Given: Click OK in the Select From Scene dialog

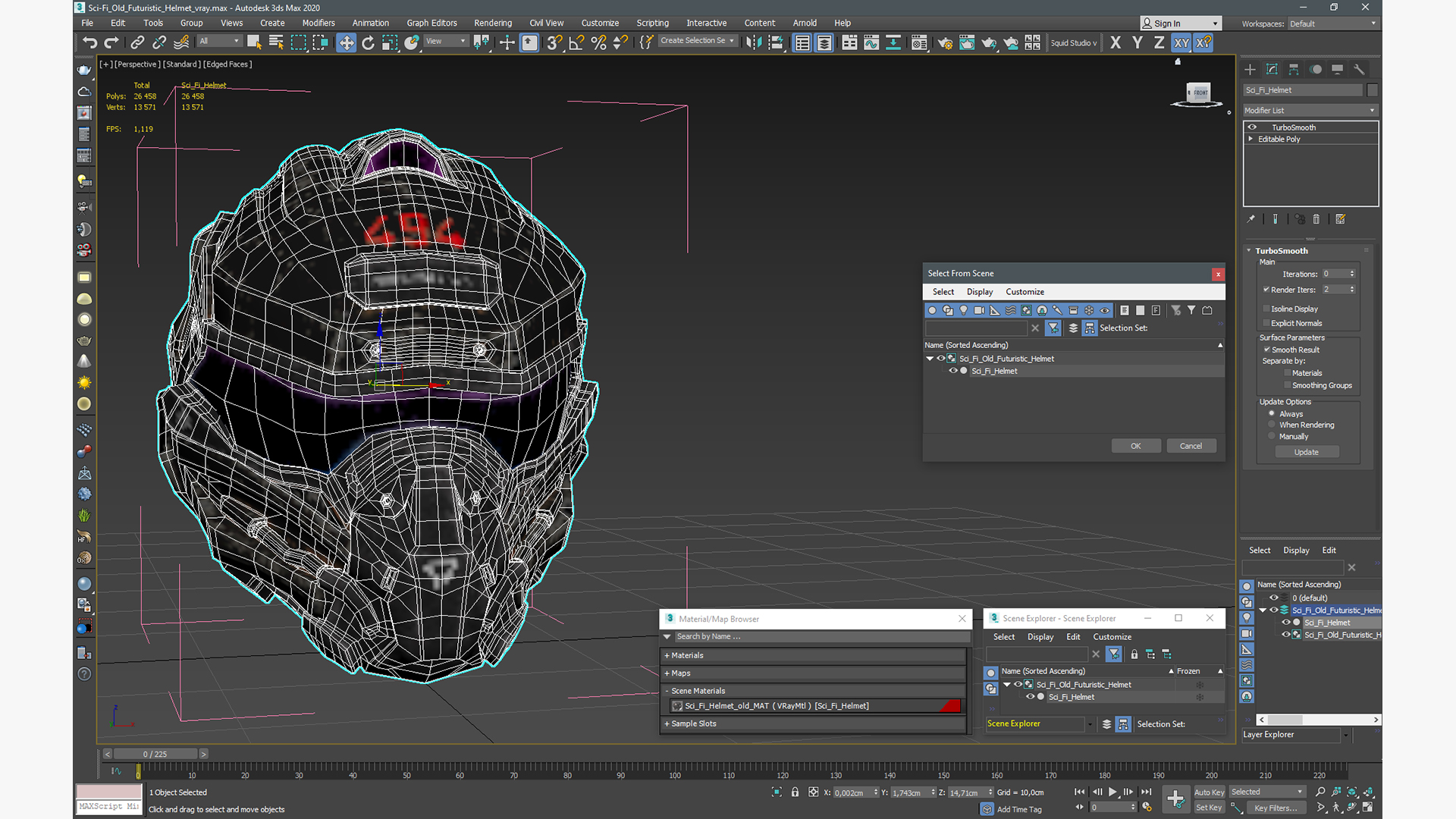Looking at the screenshot, I should (x=1136, y=445).
